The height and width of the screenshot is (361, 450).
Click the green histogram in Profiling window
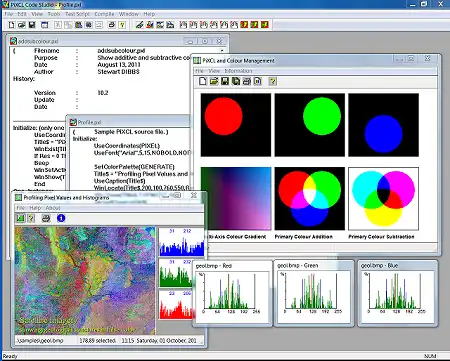pos(176,273)
